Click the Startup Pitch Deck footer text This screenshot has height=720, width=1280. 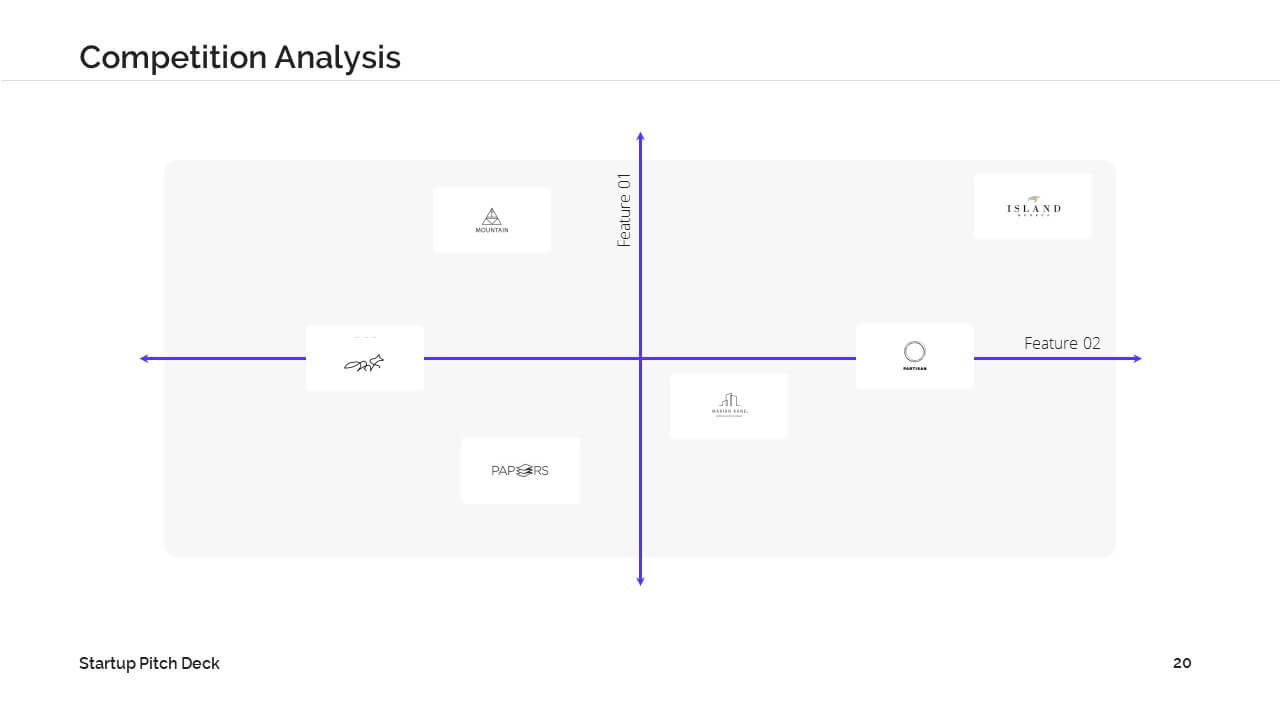point(149,663)
